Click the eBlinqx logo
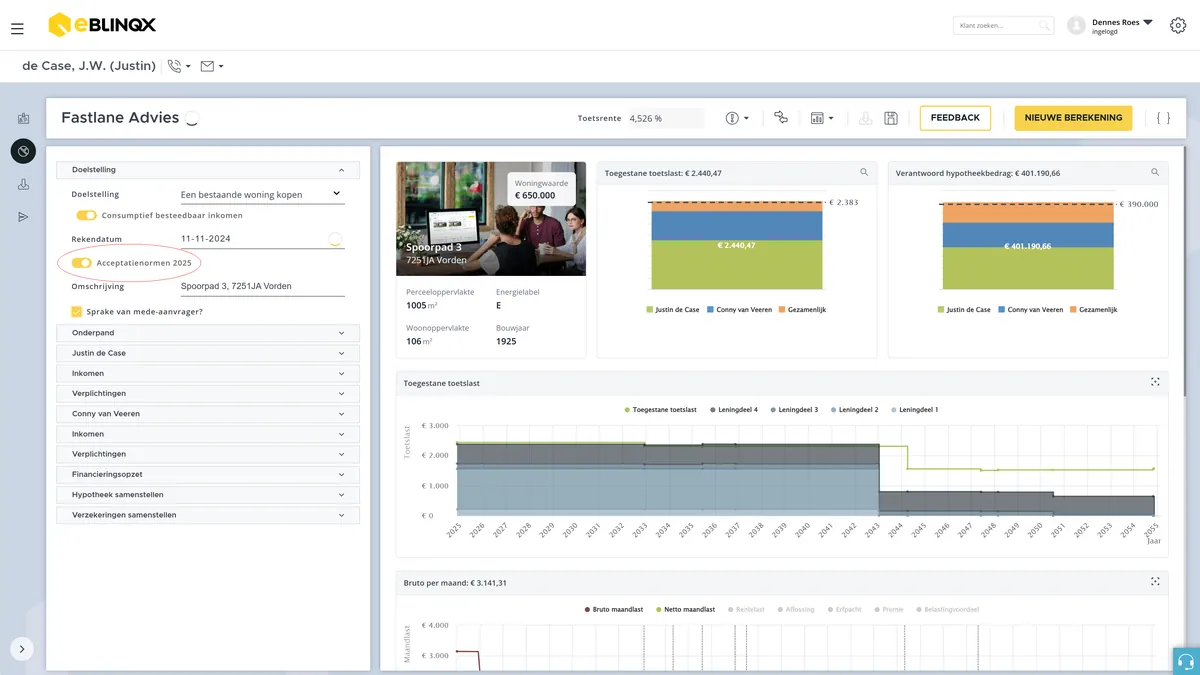Screen dimensions: 1200x675 pos(102,25)
